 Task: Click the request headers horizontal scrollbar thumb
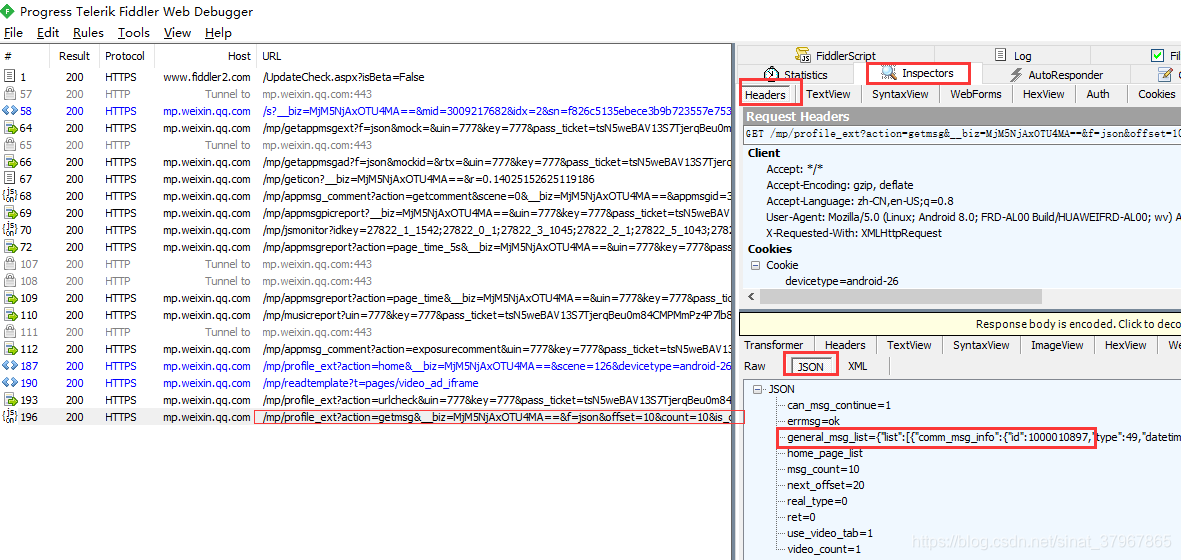point(901,297)
